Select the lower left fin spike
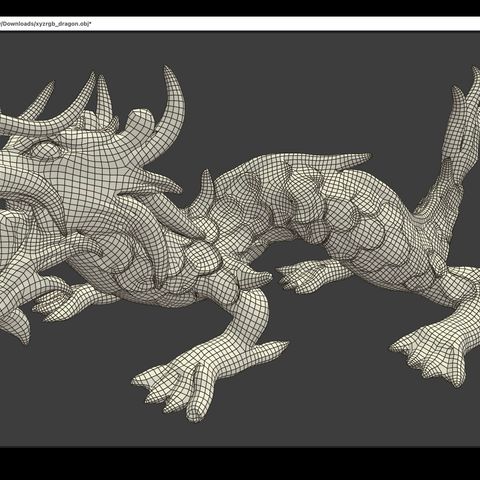This screenshot has height=480, width=480. 18,323
